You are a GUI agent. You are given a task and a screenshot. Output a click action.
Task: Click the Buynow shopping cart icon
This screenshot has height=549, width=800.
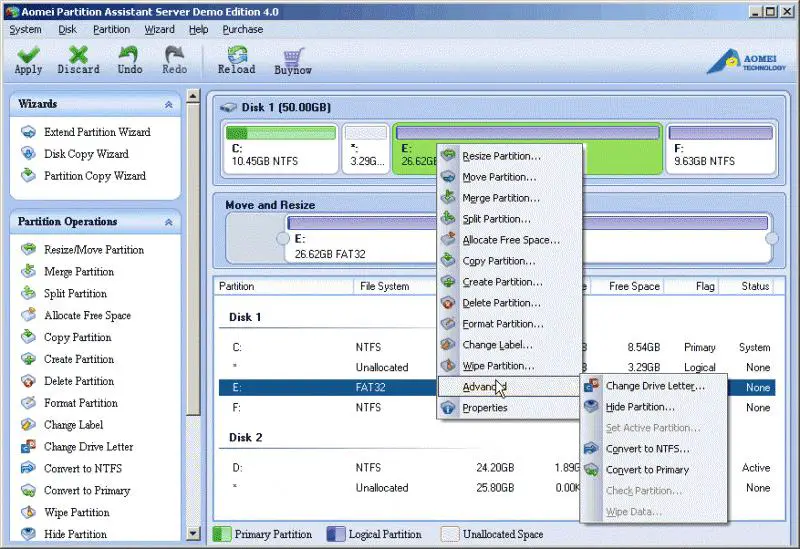click(x=293, y=56)
